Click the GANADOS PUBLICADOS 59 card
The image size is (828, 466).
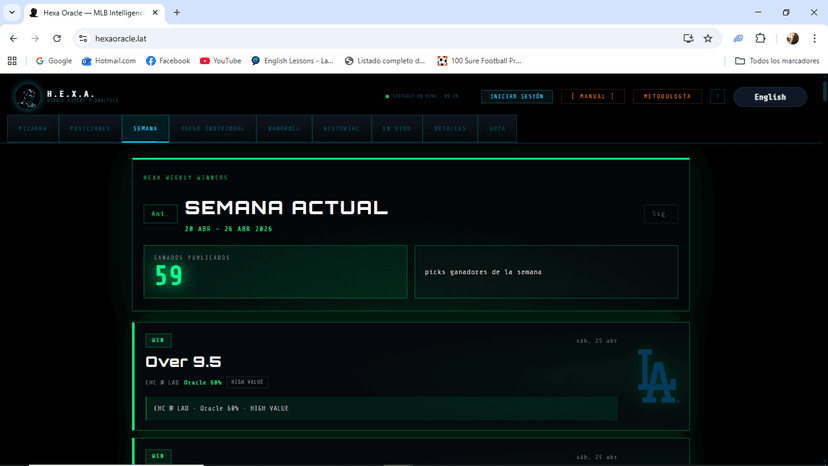(275, 272)
